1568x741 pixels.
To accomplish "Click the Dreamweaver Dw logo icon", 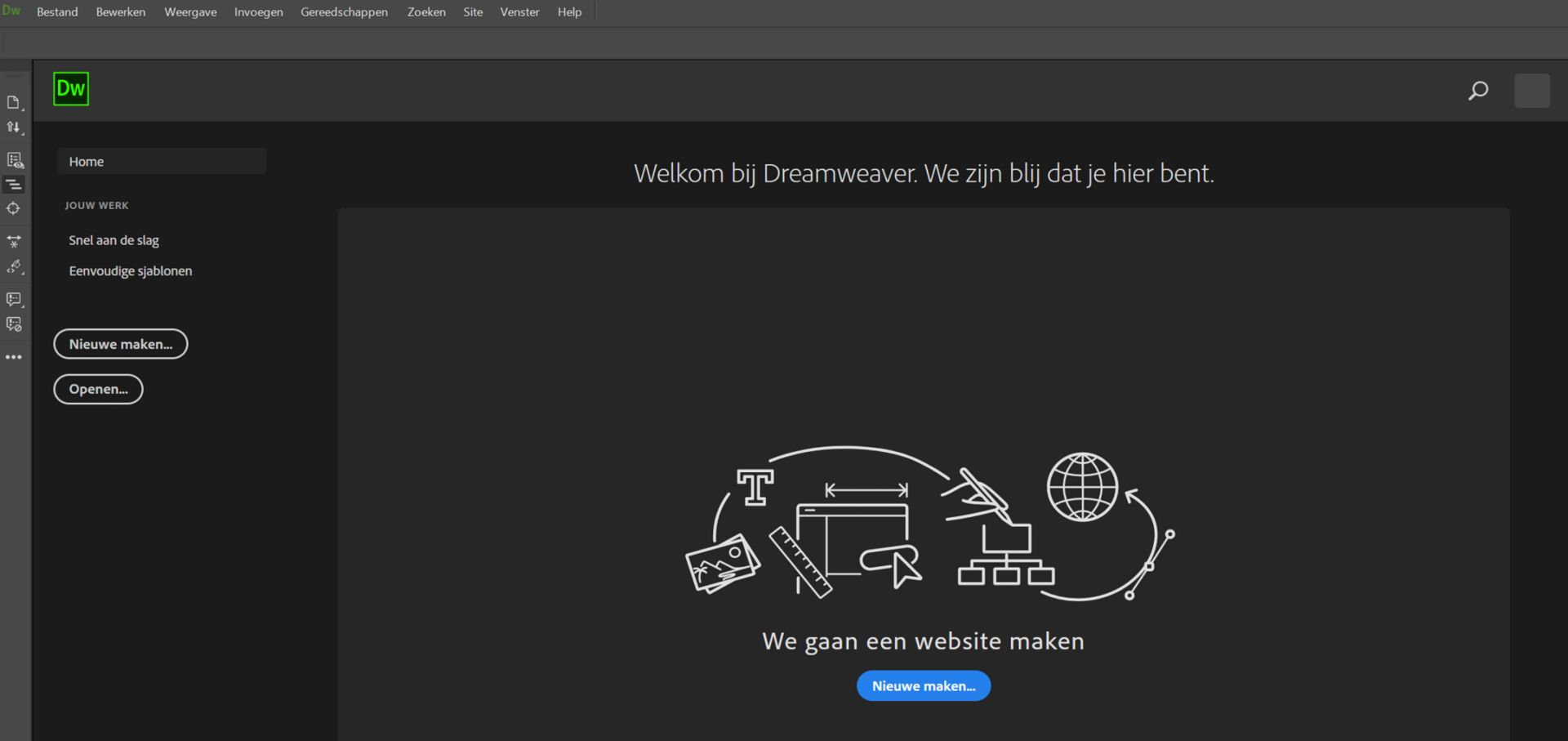I will coord(71,88).
